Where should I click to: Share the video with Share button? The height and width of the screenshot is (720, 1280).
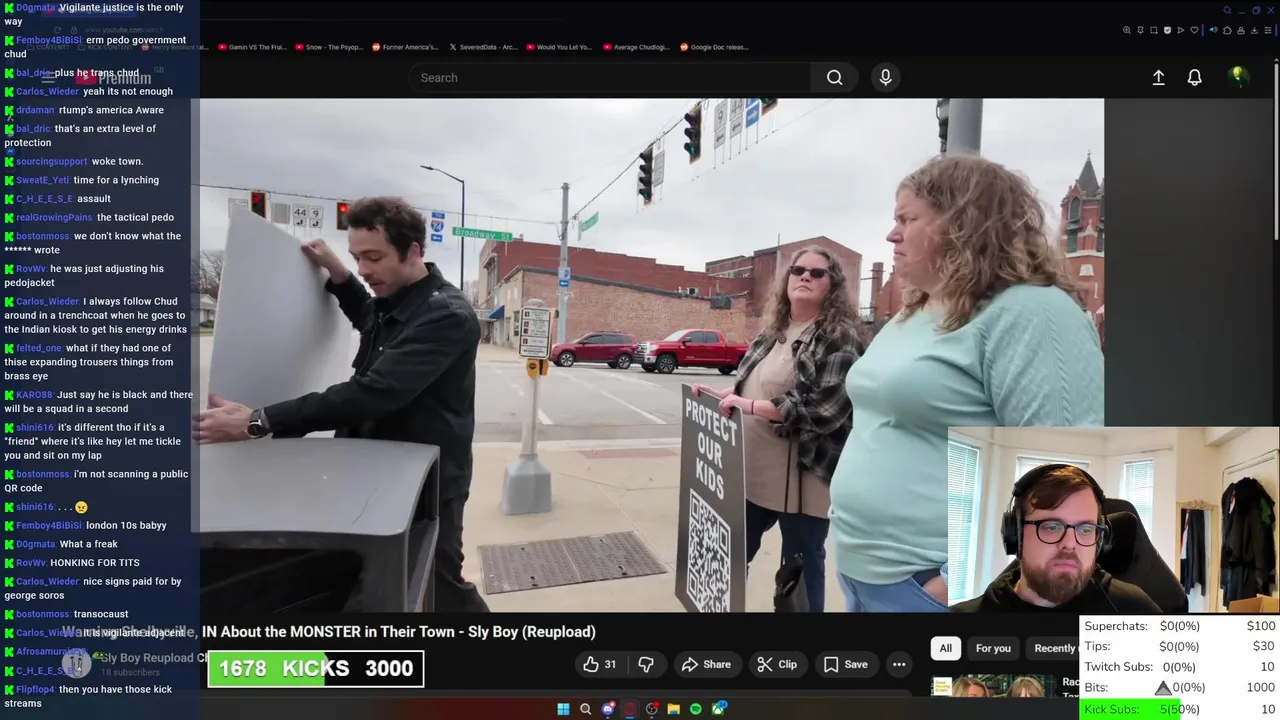point(706,664)
